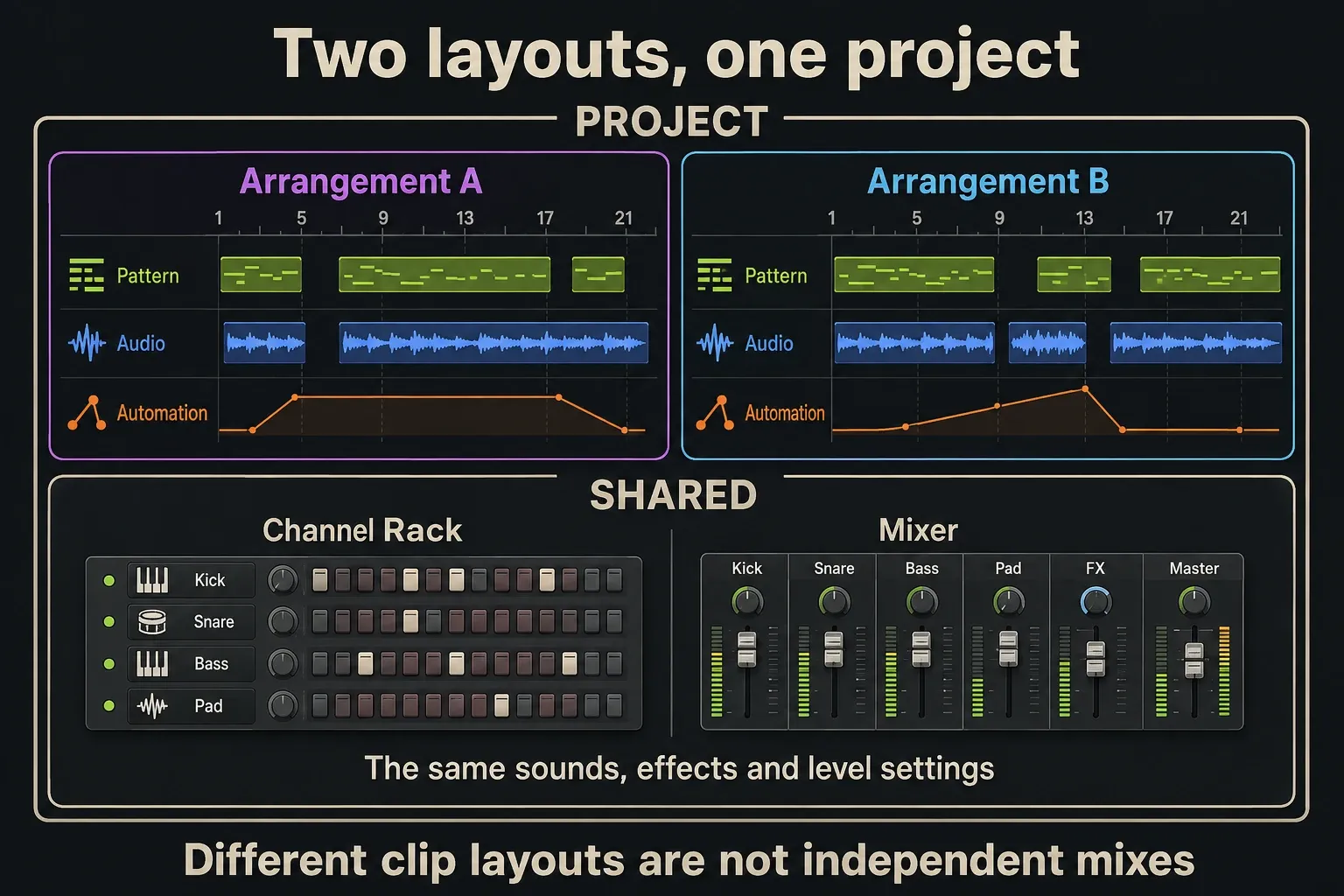Toggle the Snare channel green mute light

coord(109,622)
